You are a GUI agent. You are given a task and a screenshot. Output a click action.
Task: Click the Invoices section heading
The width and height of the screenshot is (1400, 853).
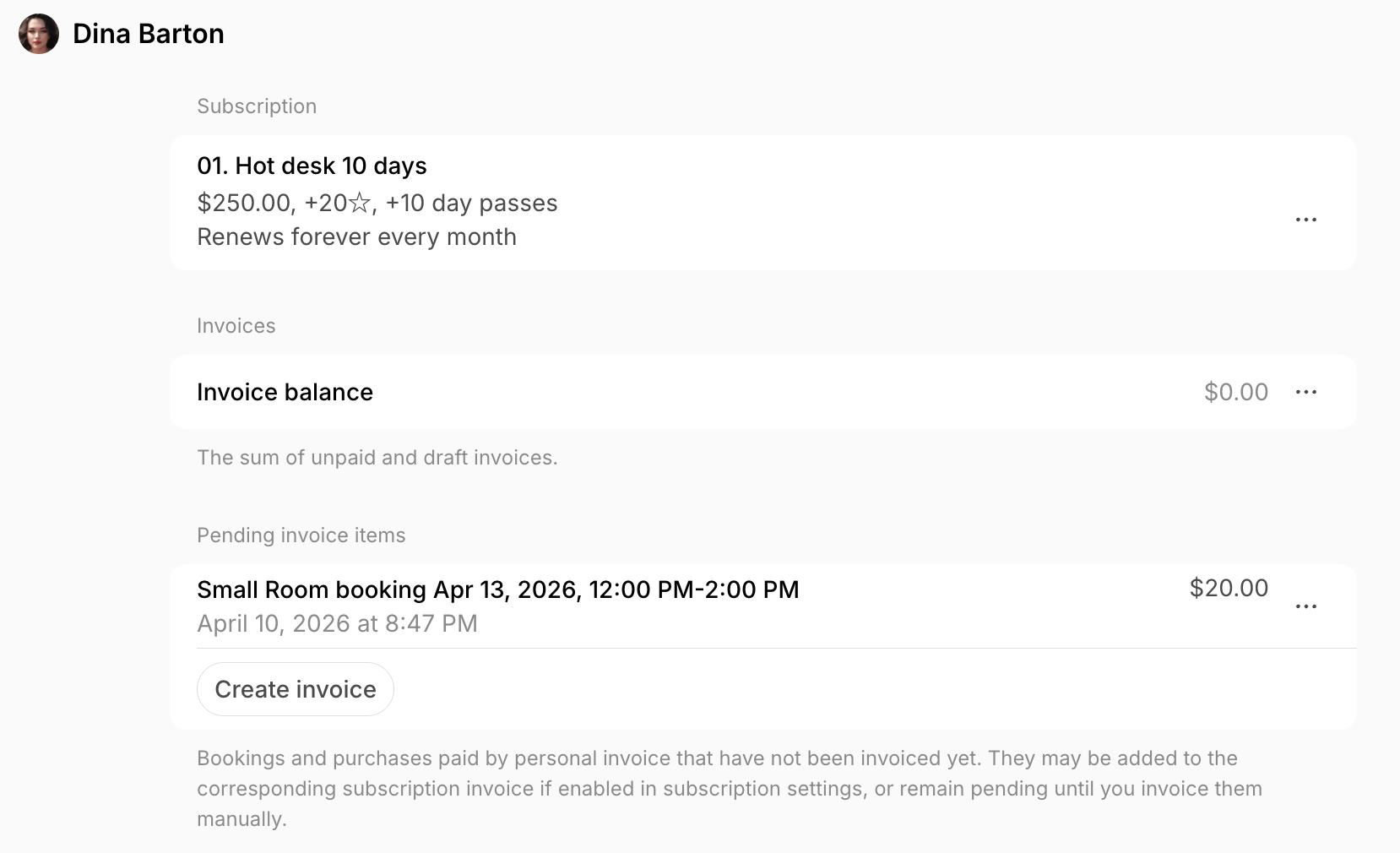pyautogui.click(x=236, y=326)
